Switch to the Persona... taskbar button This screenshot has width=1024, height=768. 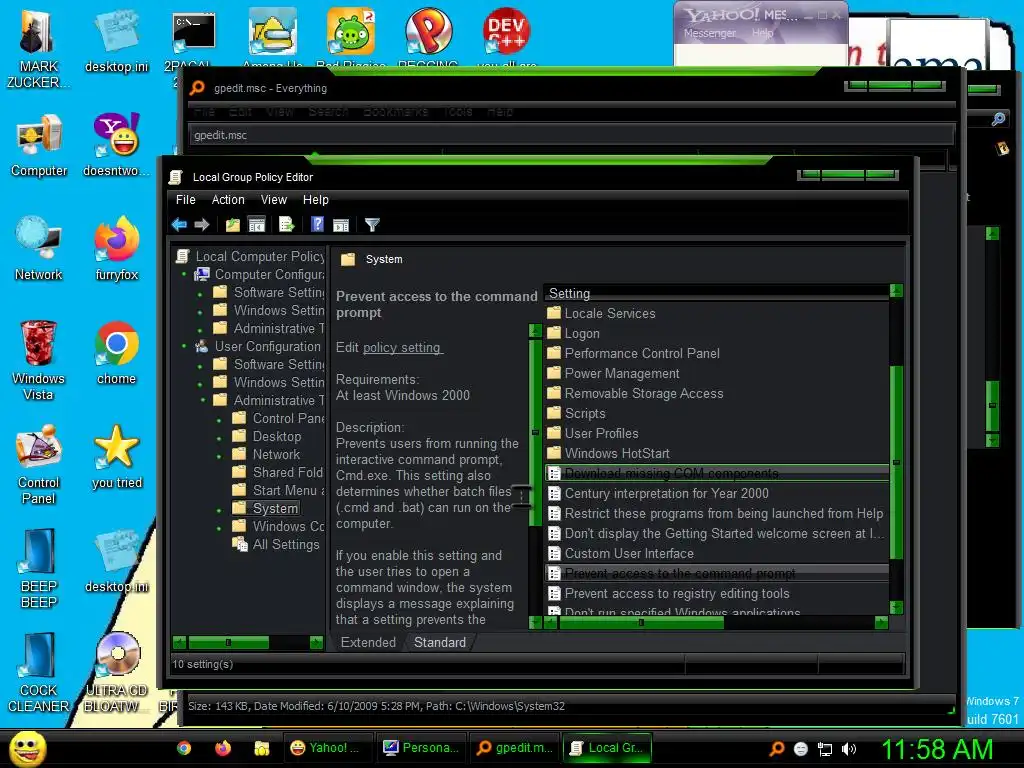click(421, 748)
